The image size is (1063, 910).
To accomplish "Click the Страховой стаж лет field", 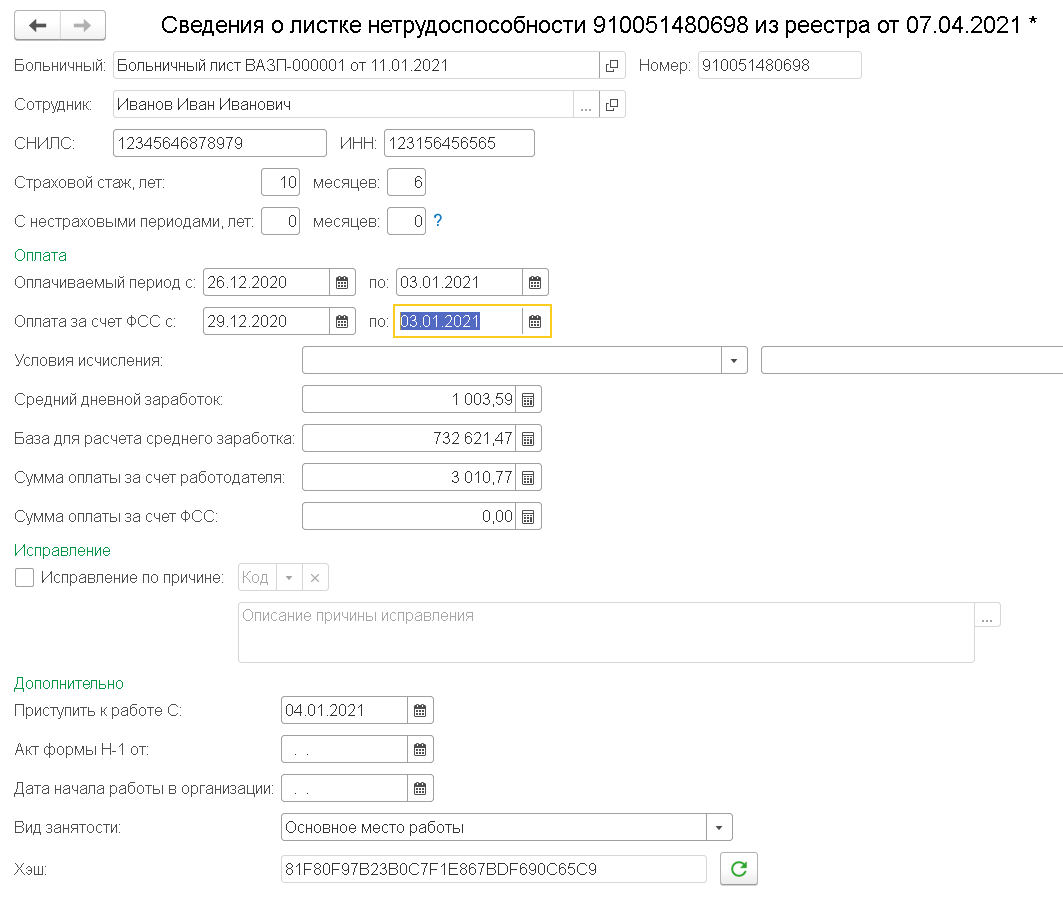I will 280,183.
